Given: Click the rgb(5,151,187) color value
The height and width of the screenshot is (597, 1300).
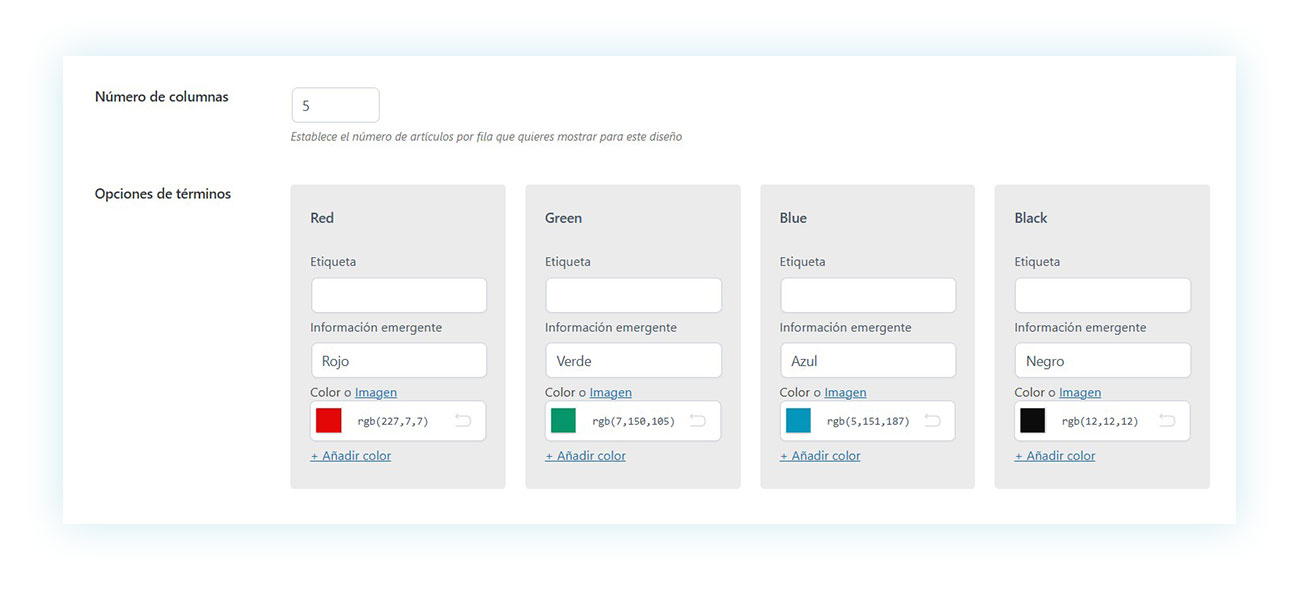Looking at the screenshot, I should coord(868,422).
